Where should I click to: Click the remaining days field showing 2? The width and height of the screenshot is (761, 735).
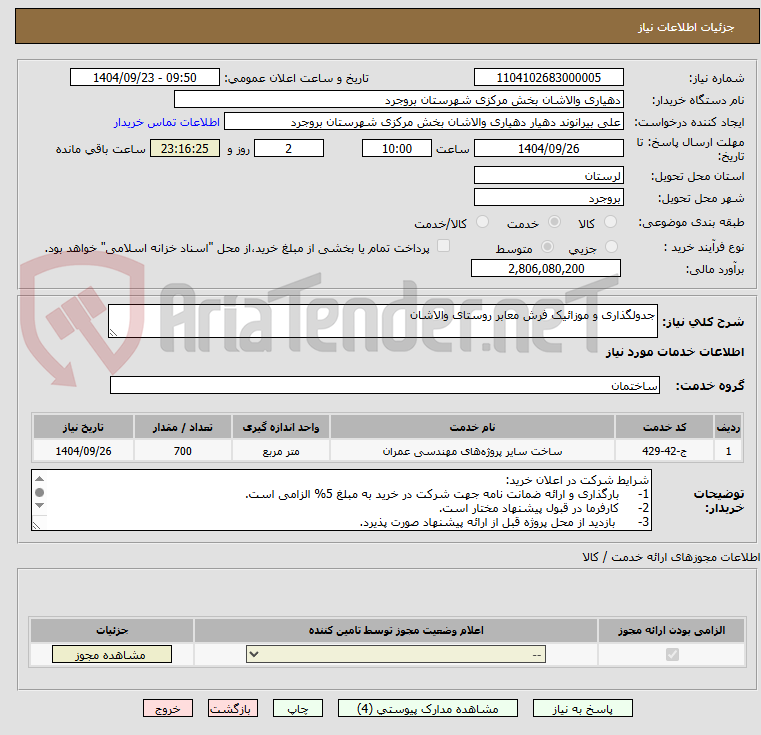289,149
